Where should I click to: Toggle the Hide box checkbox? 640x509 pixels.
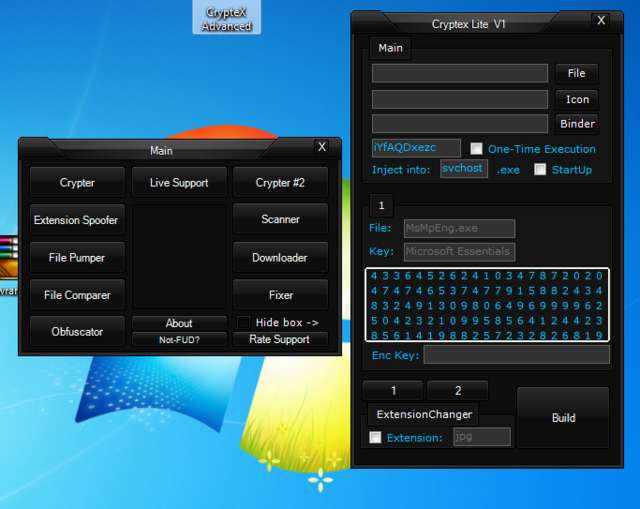point(244,322)
